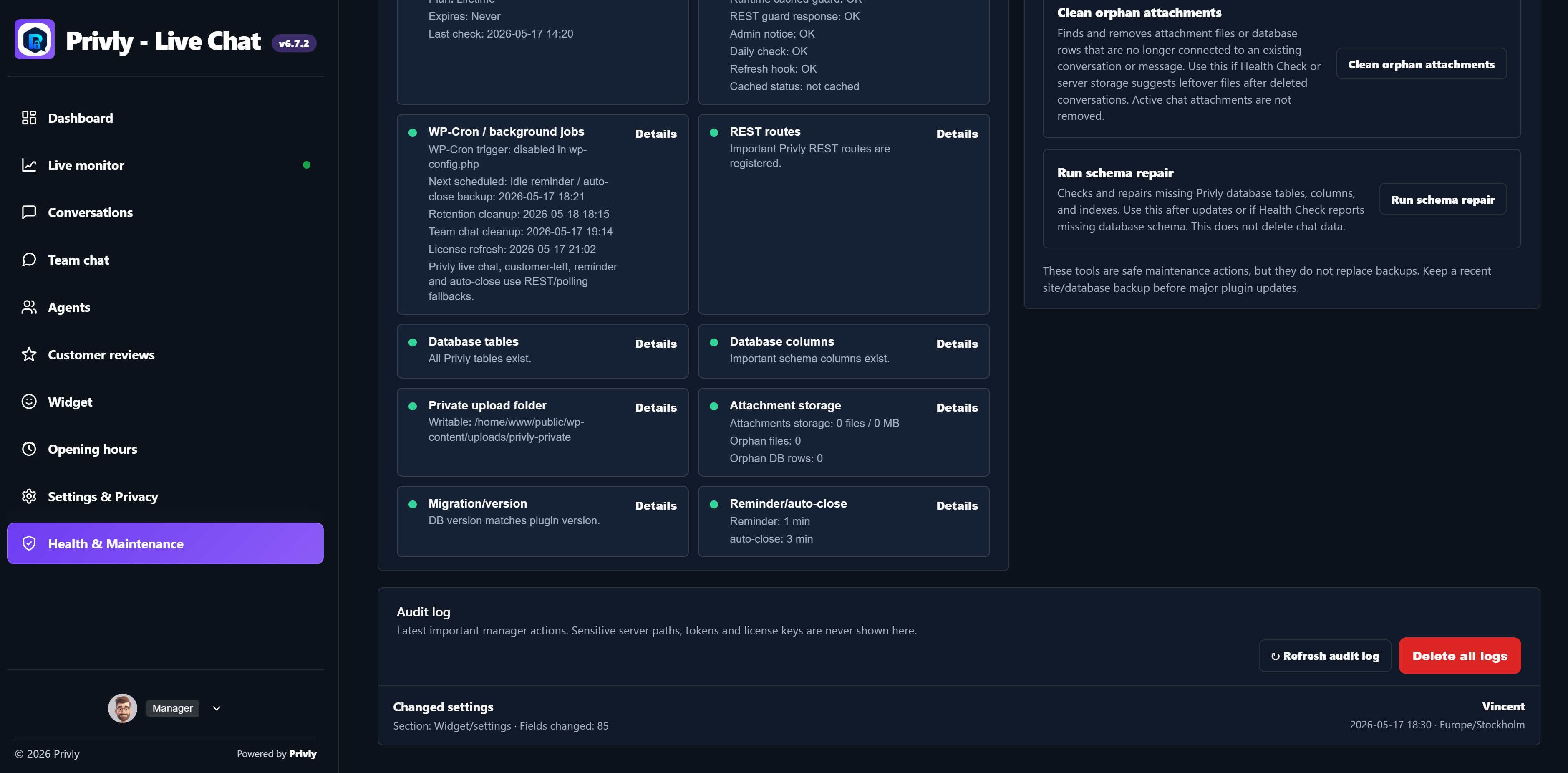Click 'Retention cleanup: 2026-05-18 18:15' line

tap(519, 214)
